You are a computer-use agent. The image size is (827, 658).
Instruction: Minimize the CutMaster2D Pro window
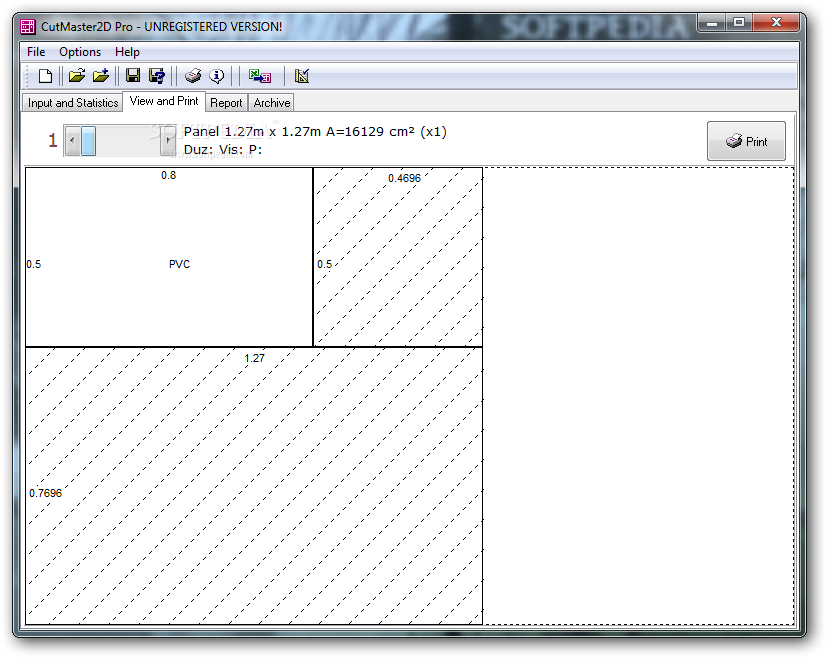[x=712, y=23]
